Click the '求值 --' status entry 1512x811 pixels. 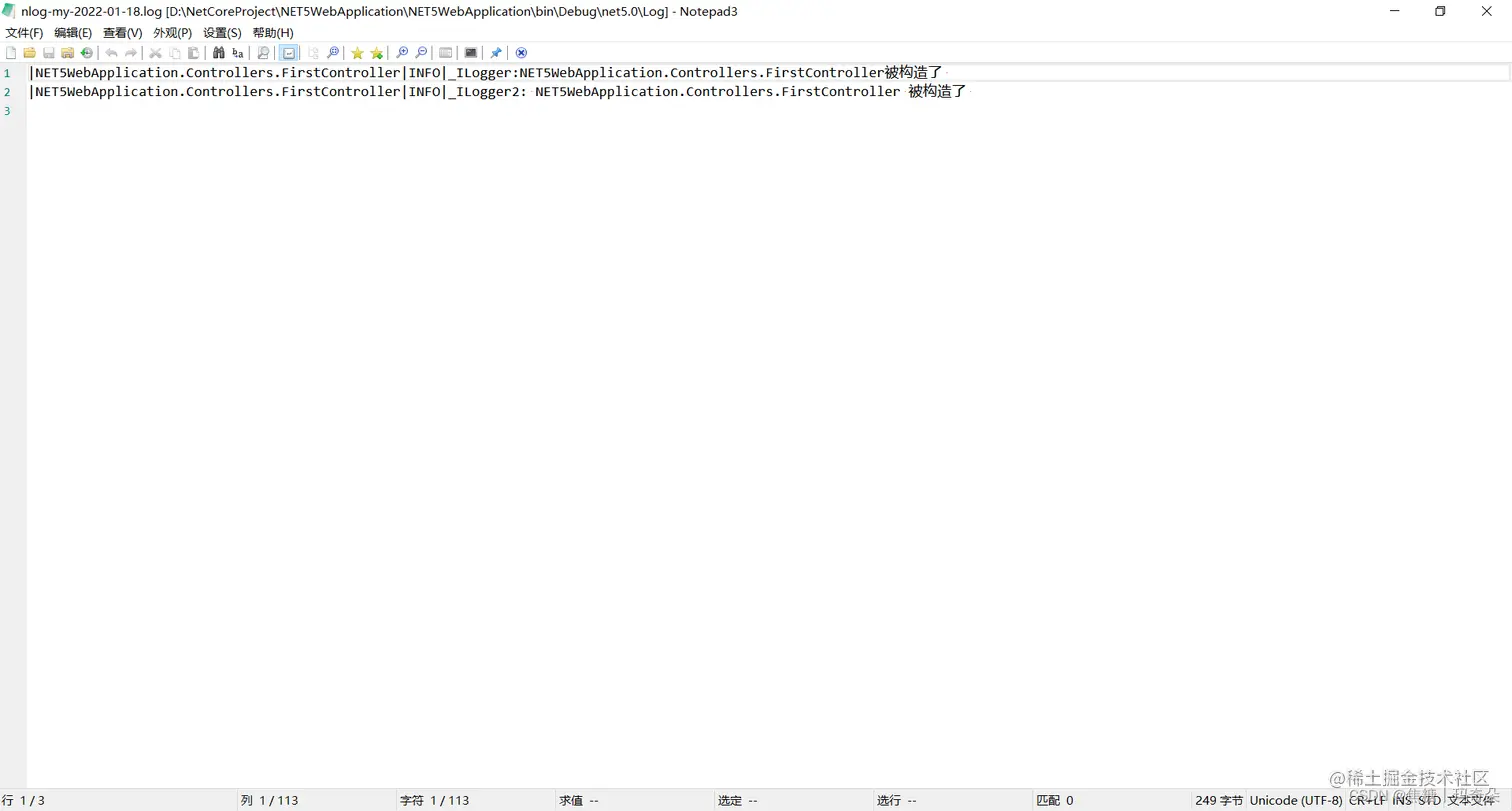point(579,801)
